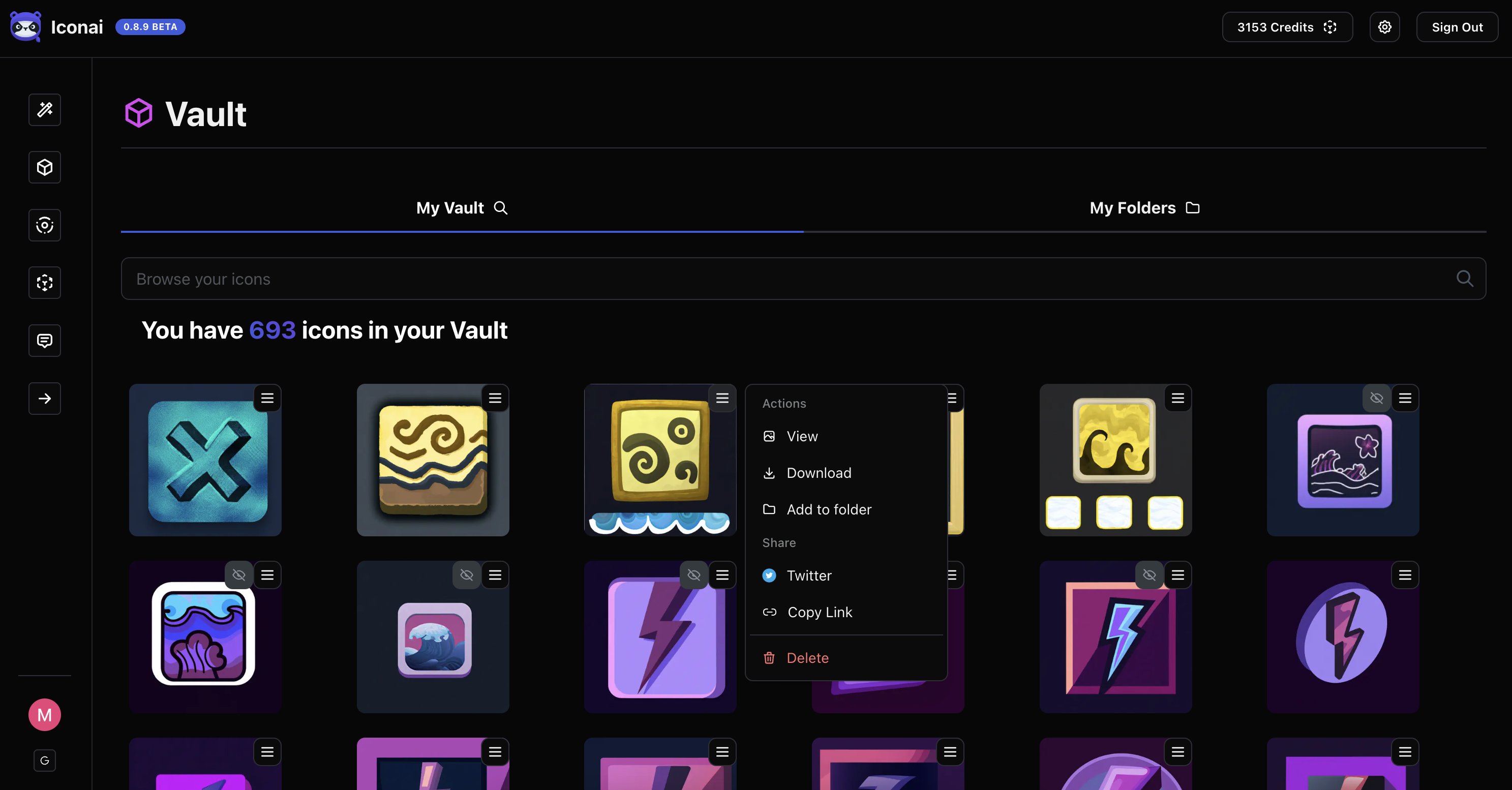Click the search magnifier in the browse field
The height and width of the screenshot is (790, 1512).
(x=1464, y=279)
